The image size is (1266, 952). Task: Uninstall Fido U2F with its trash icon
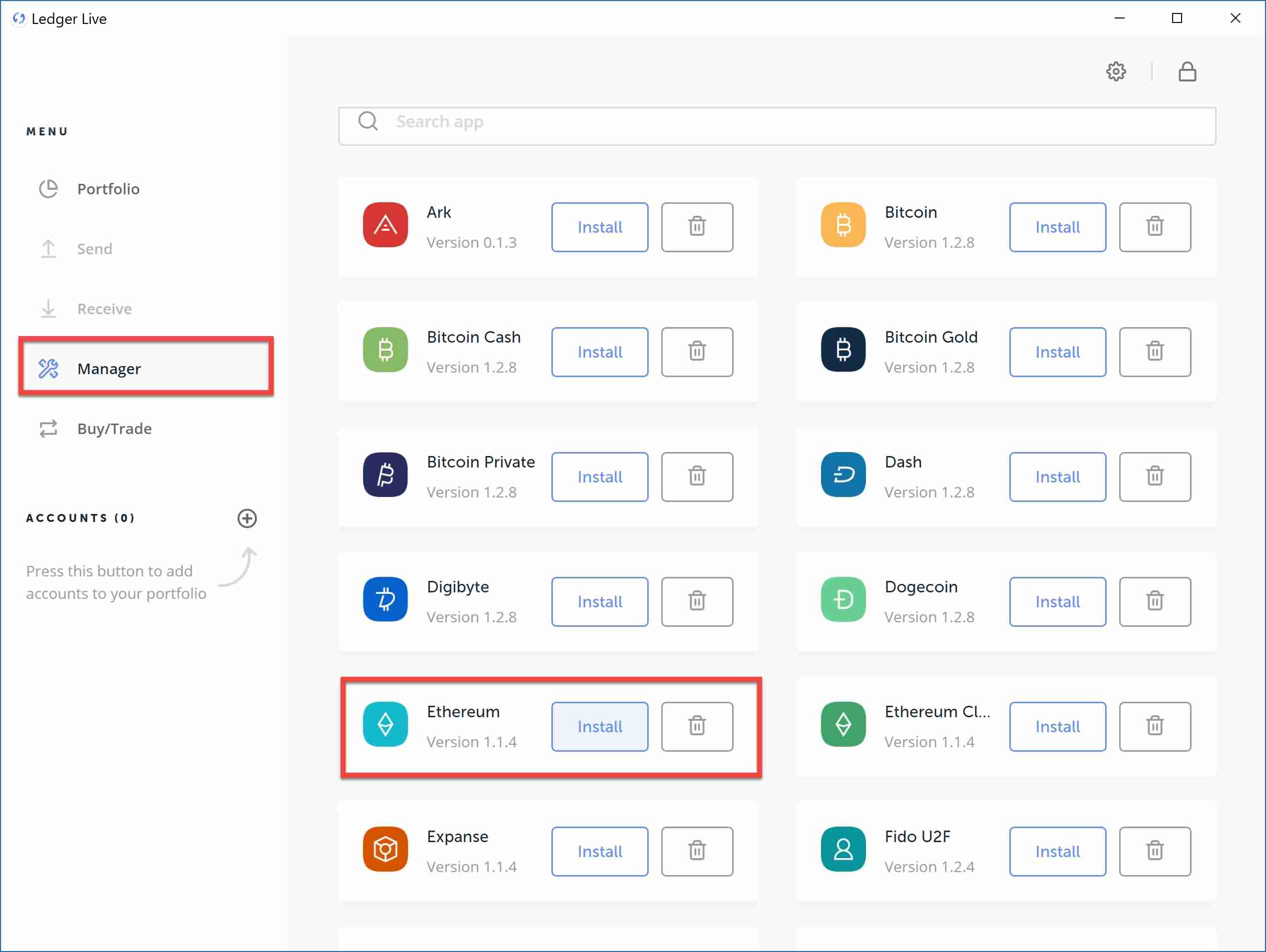[x=1155, y=851]
